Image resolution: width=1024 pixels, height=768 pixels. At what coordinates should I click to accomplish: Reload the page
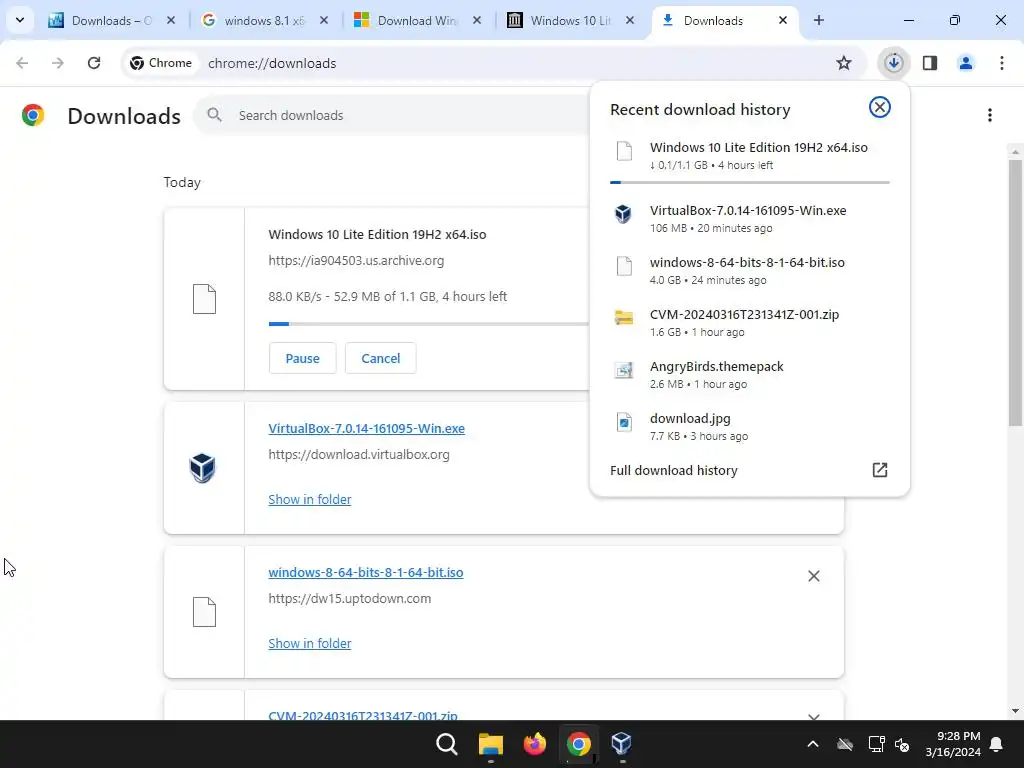(94, 63)
